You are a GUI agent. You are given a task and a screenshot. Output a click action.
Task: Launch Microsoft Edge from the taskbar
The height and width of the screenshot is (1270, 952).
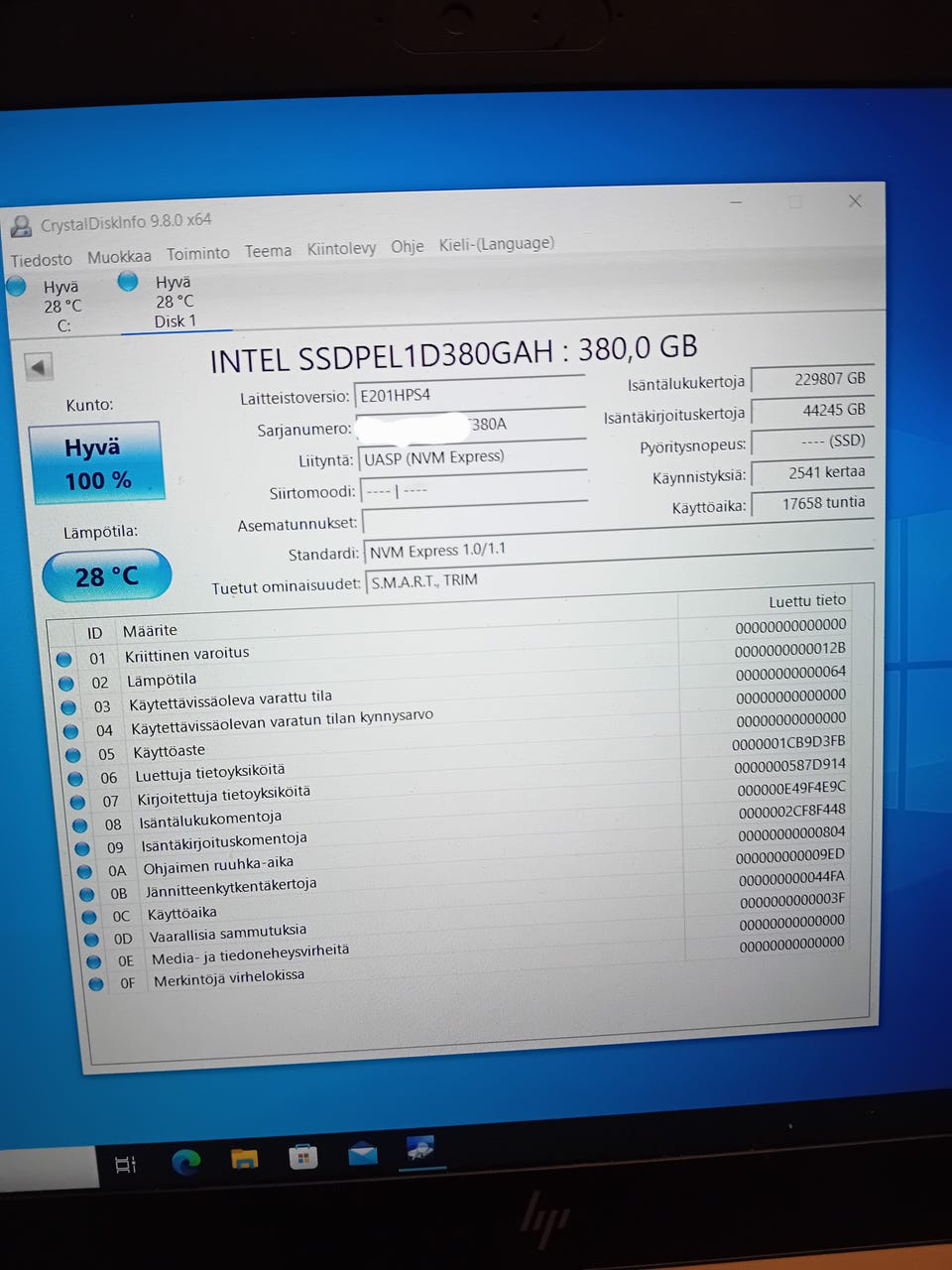(x=185, y=1162)
